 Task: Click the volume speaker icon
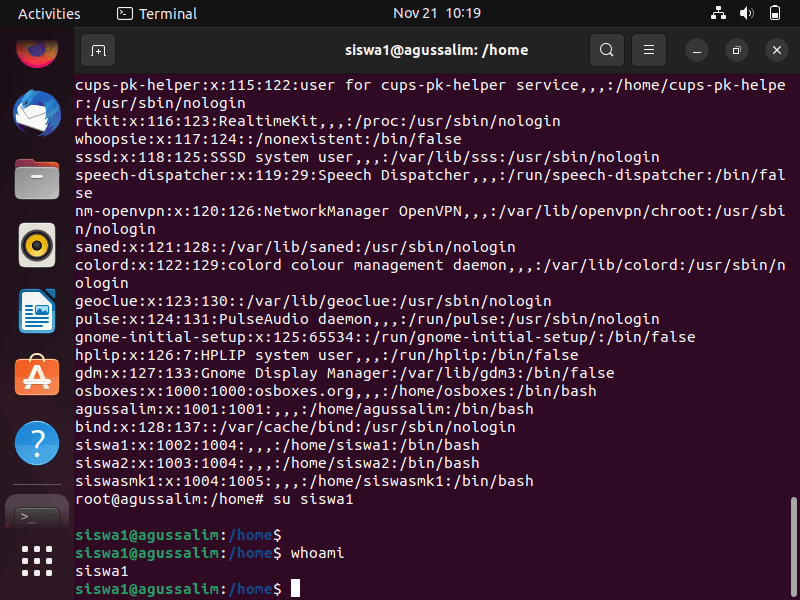[x=746, y=13]
